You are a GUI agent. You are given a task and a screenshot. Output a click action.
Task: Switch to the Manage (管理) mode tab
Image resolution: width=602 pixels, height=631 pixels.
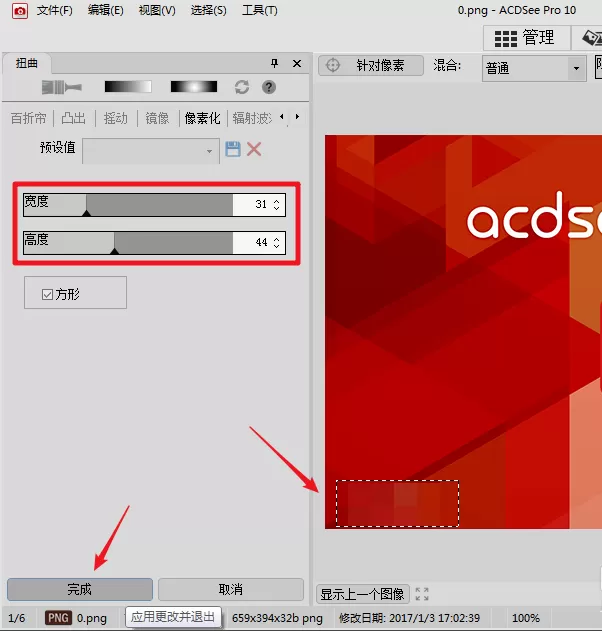527,38
